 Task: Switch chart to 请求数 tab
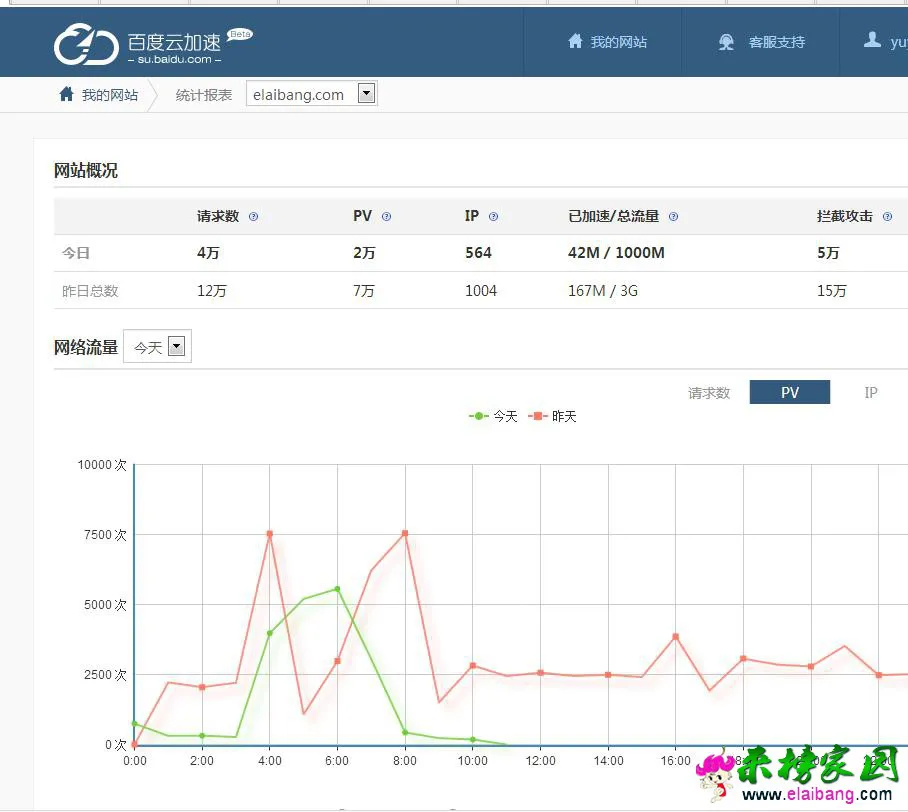[709, 393]
